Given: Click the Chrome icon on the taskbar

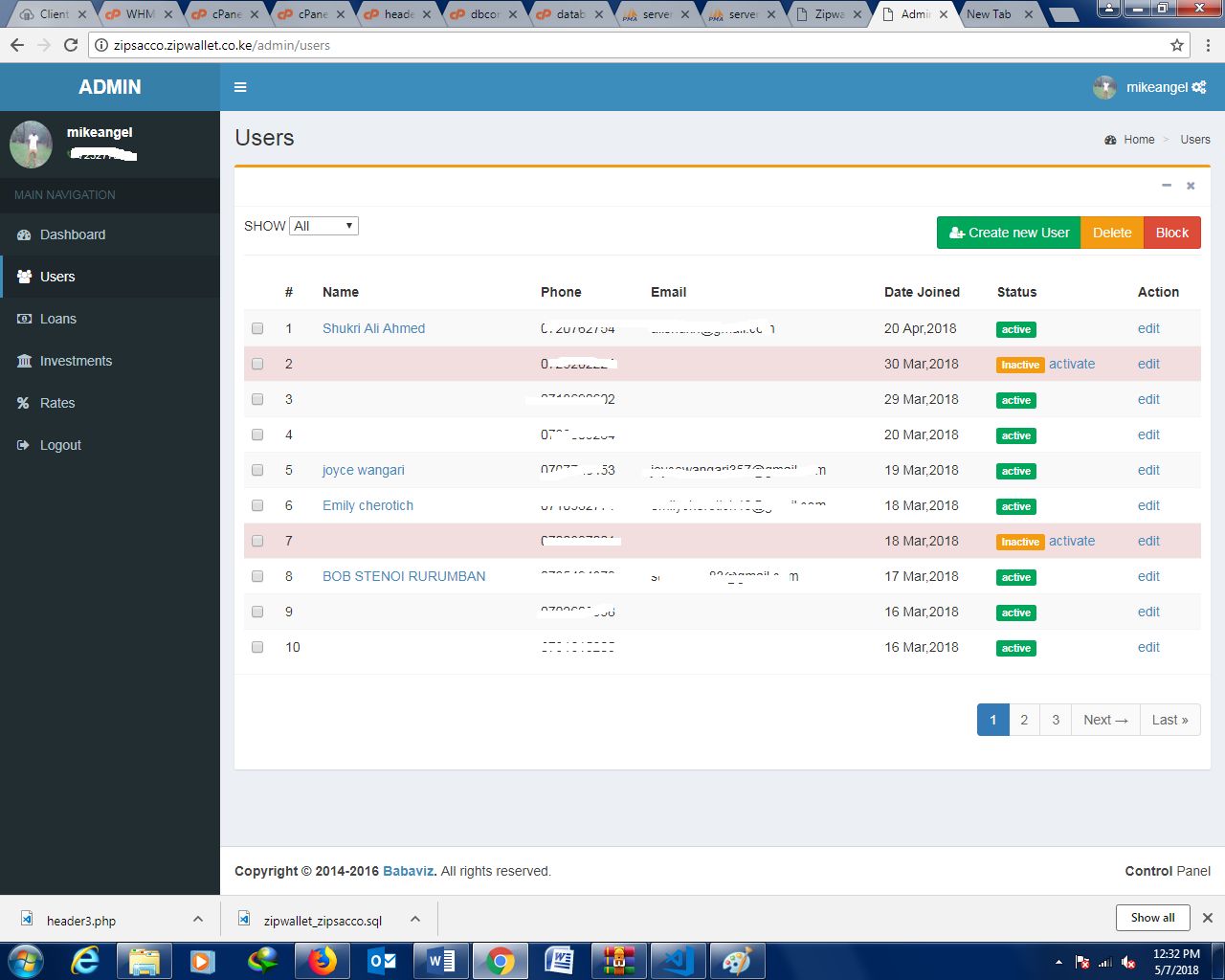Looking at the screenshot, I should [501, 960].
